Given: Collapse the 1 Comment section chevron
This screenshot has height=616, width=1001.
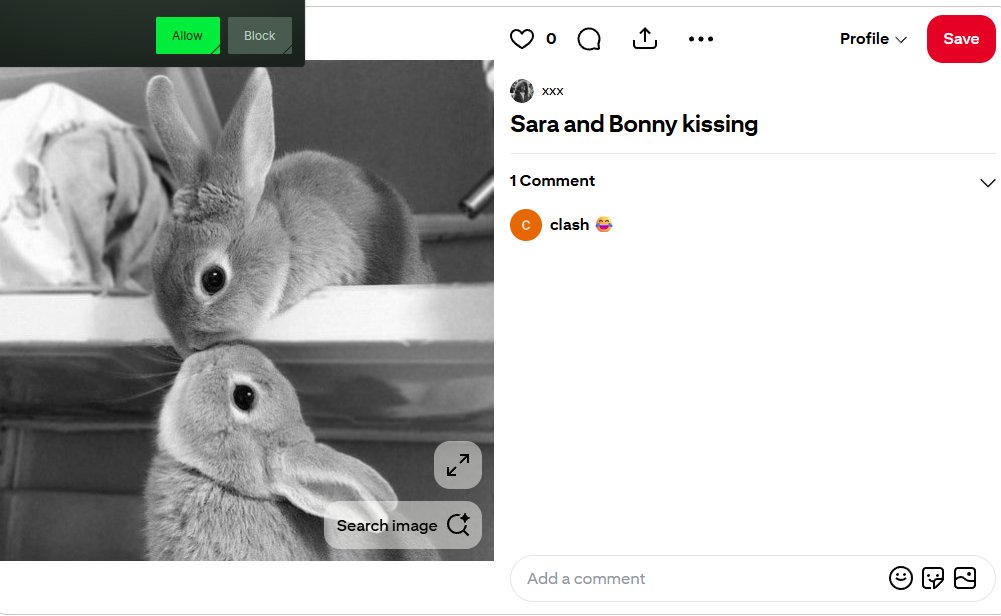Looking at the screenshot, I should point(987,183).
